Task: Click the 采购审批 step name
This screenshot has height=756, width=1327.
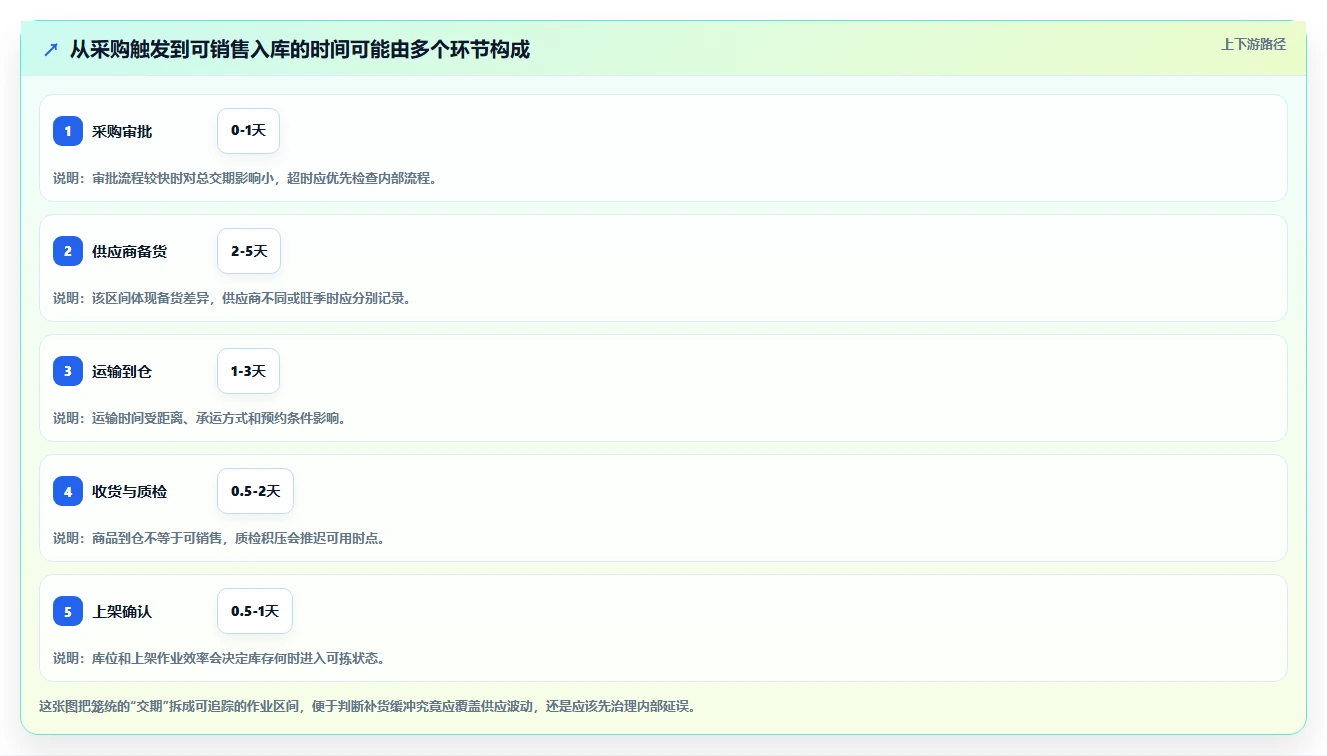Action: click(x=122, y=132)
